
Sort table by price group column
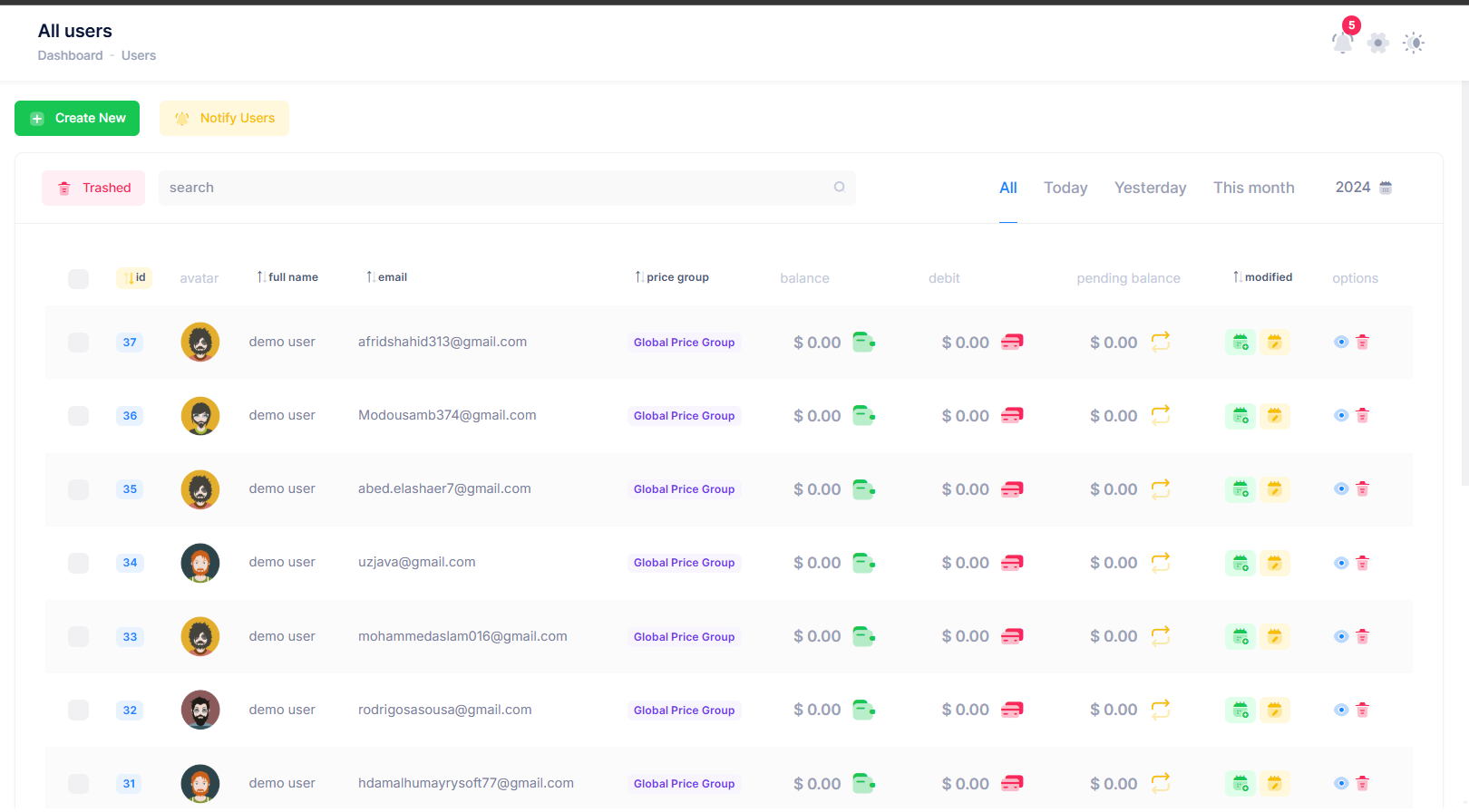[672, 277]
